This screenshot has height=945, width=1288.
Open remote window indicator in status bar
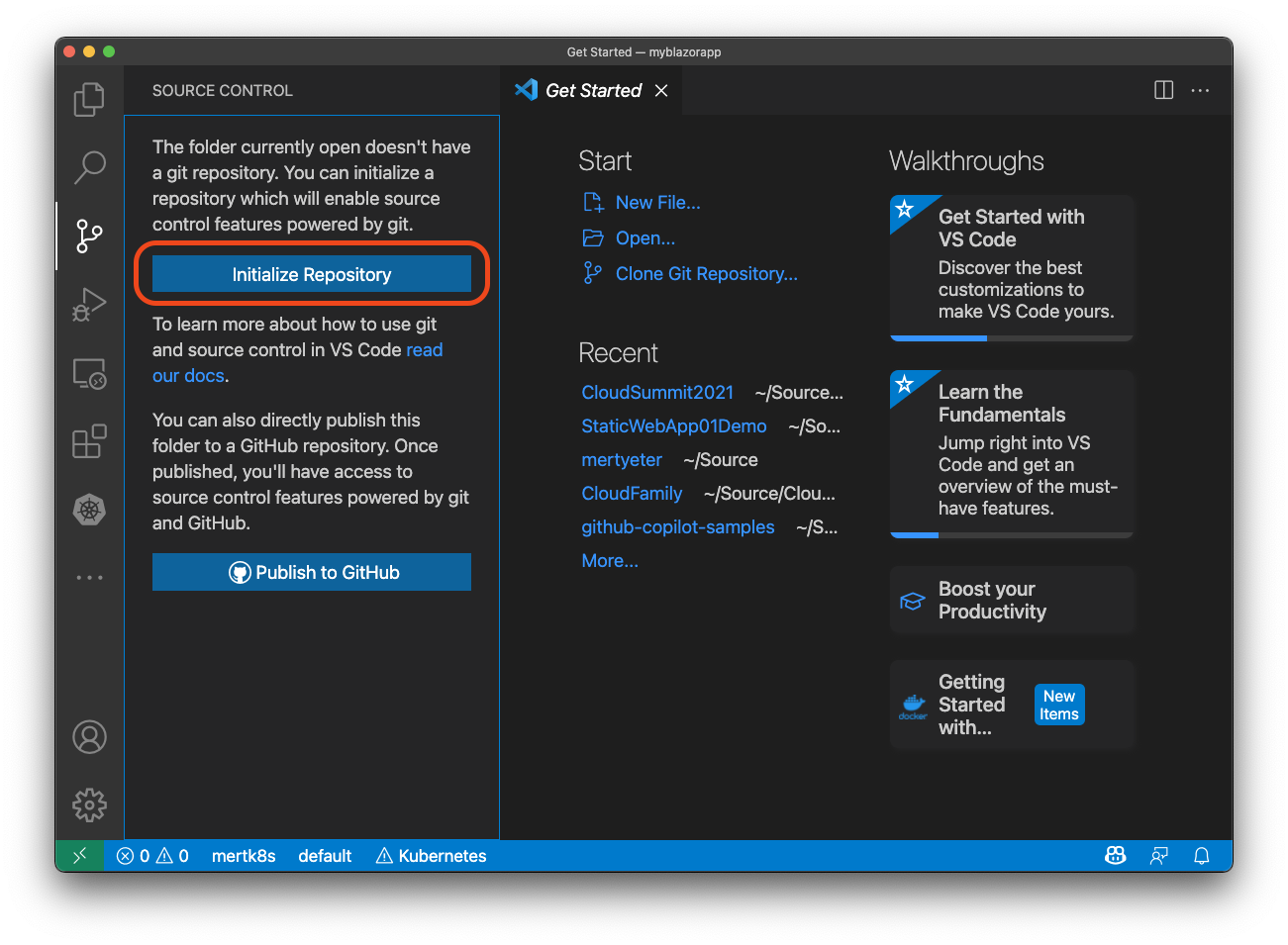tap(80, 856)
